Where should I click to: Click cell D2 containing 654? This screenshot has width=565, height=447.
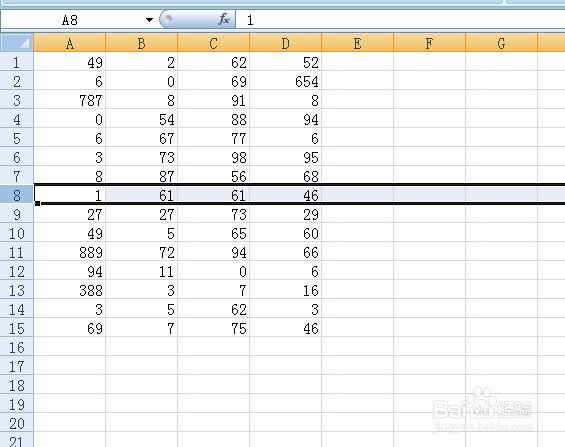tap(285, 81)
